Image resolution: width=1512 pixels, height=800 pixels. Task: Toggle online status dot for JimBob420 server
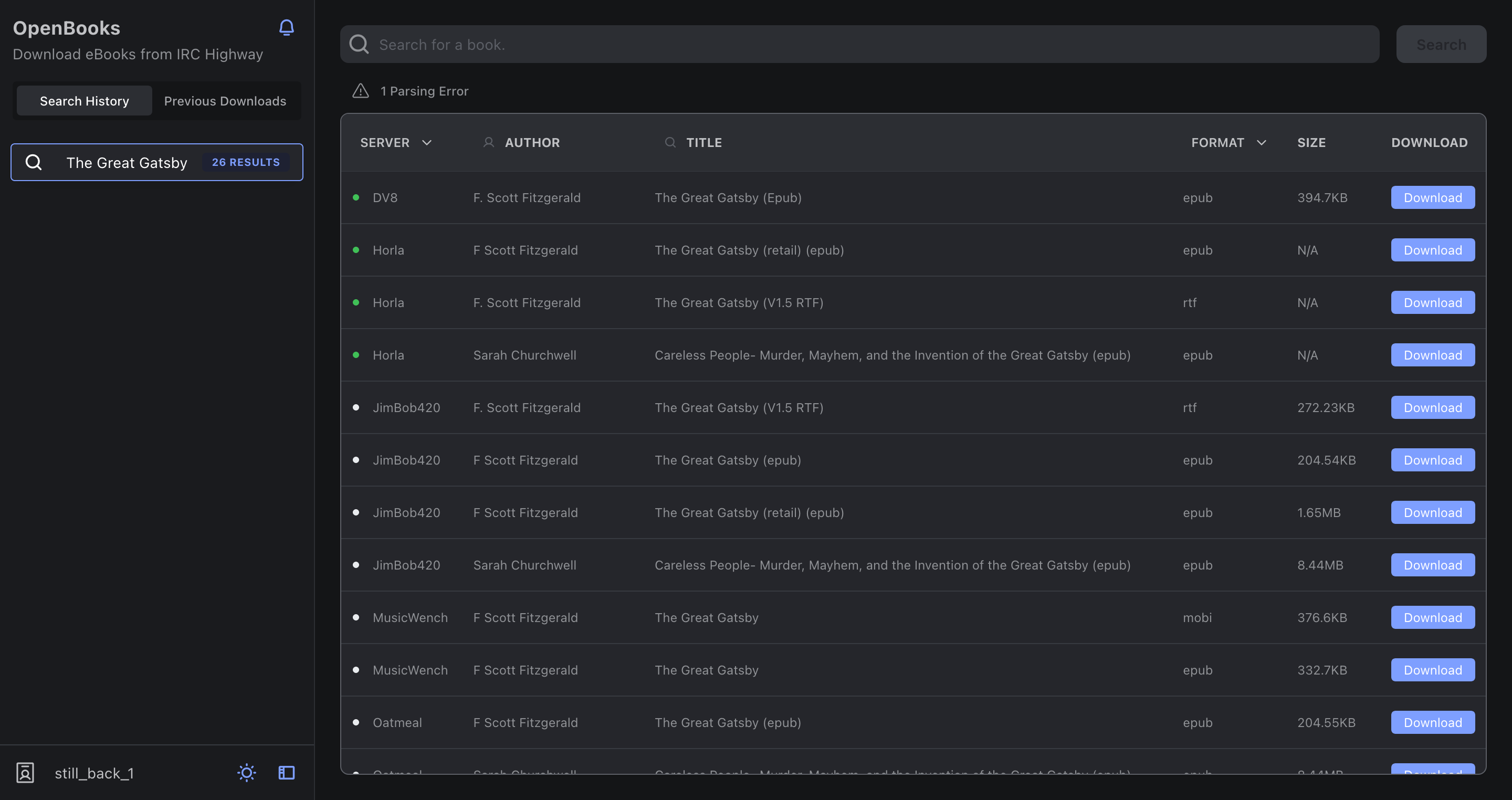357,407
